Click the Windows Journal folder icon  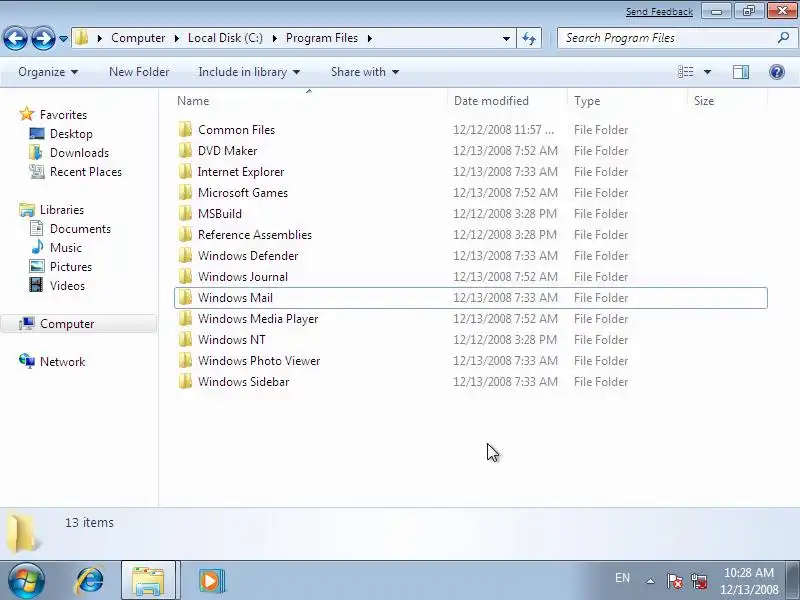(x=185, y=276)
